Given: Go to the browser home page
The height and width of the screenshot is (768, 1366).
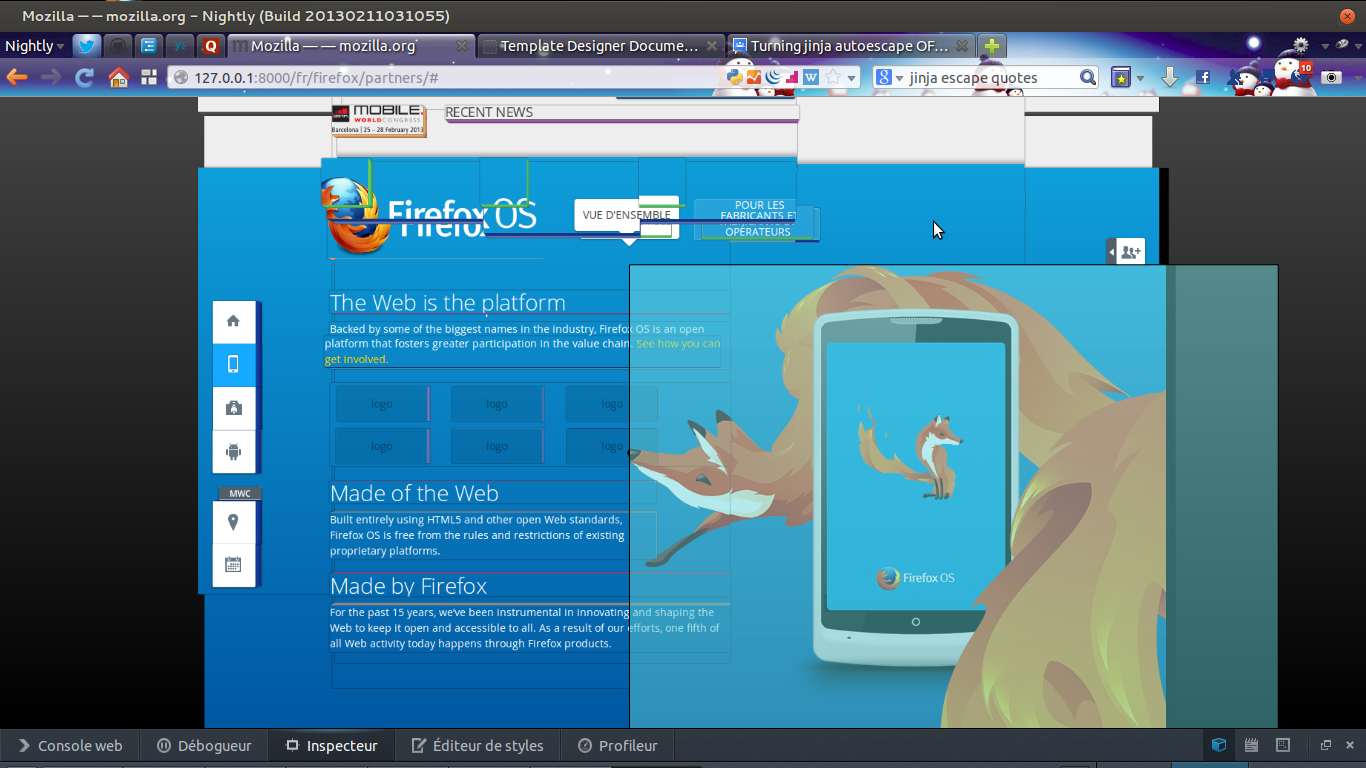Looking at the screenshot, I should [118, 77].
